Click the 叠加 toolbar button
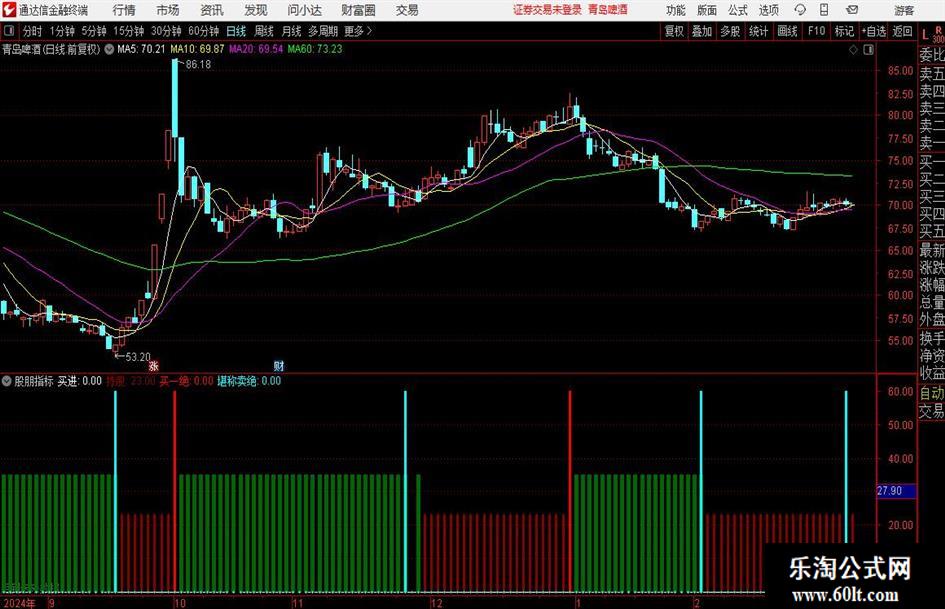This screenshot has height=609, width=945. click(702, 31)
